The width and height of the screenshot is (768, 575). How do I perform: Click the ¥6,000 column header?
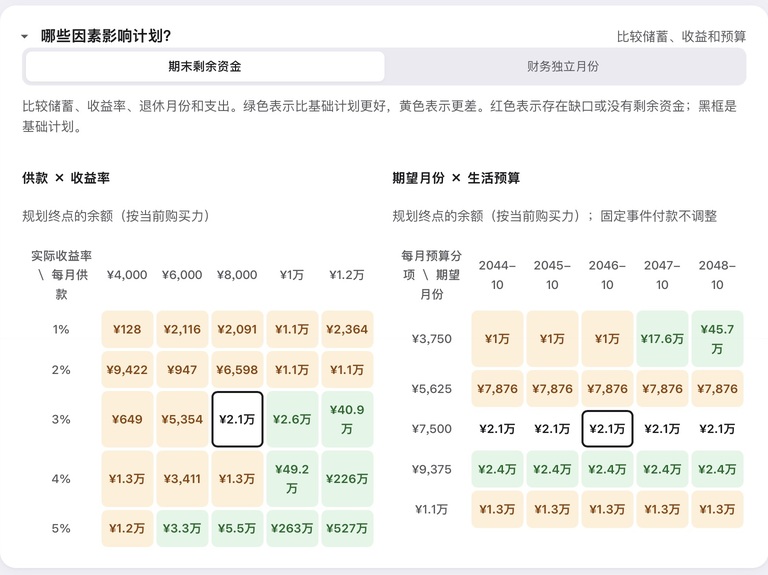(x=182, y=275)
